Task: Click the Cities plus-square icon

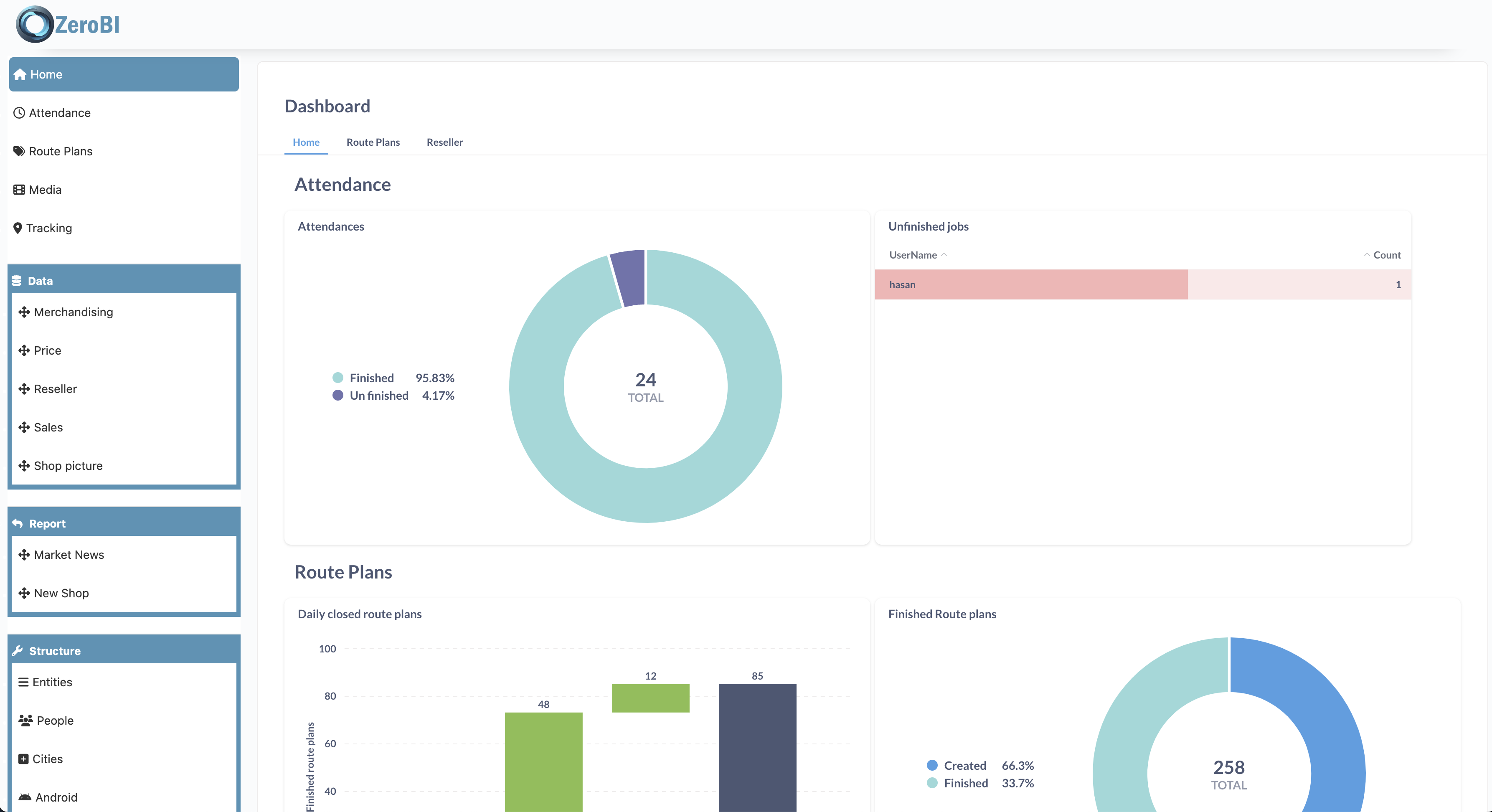Action: coord(24,759)
